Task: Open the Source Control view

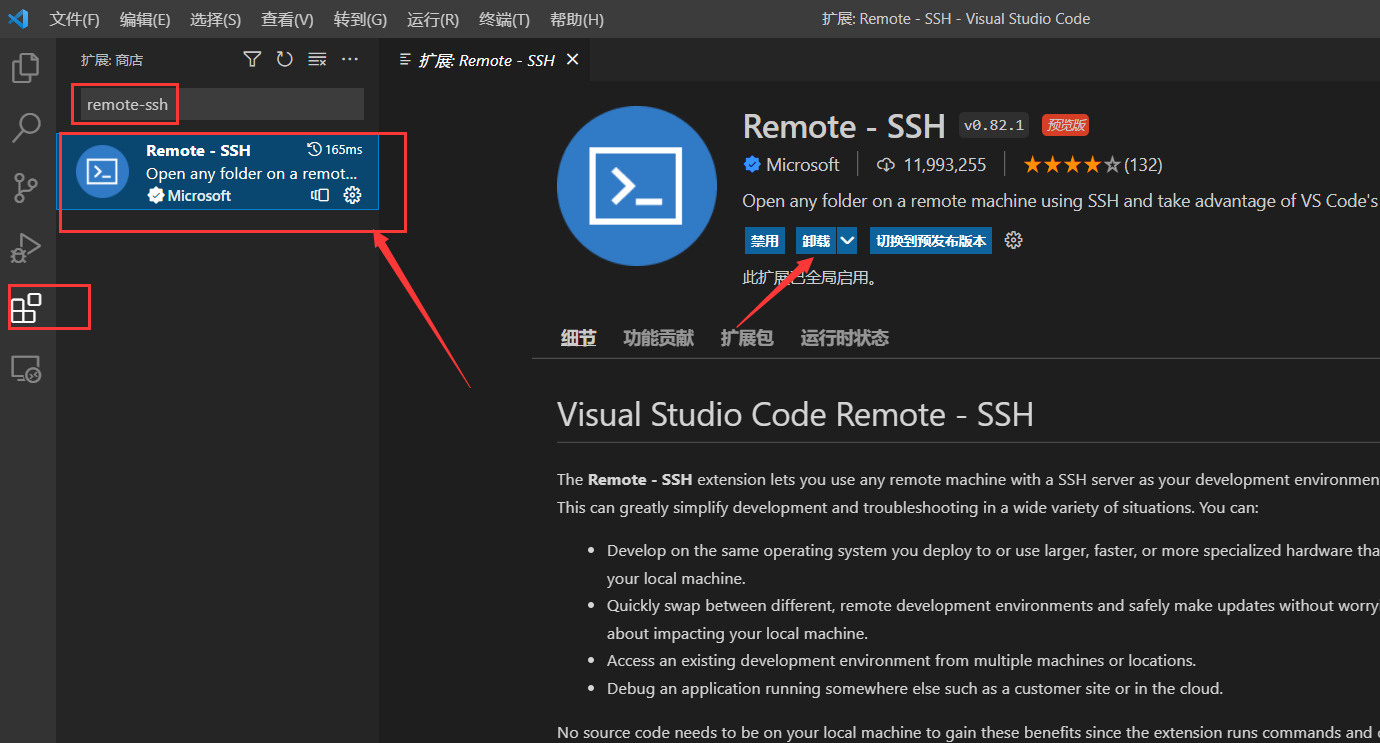Action: point(26,187)
